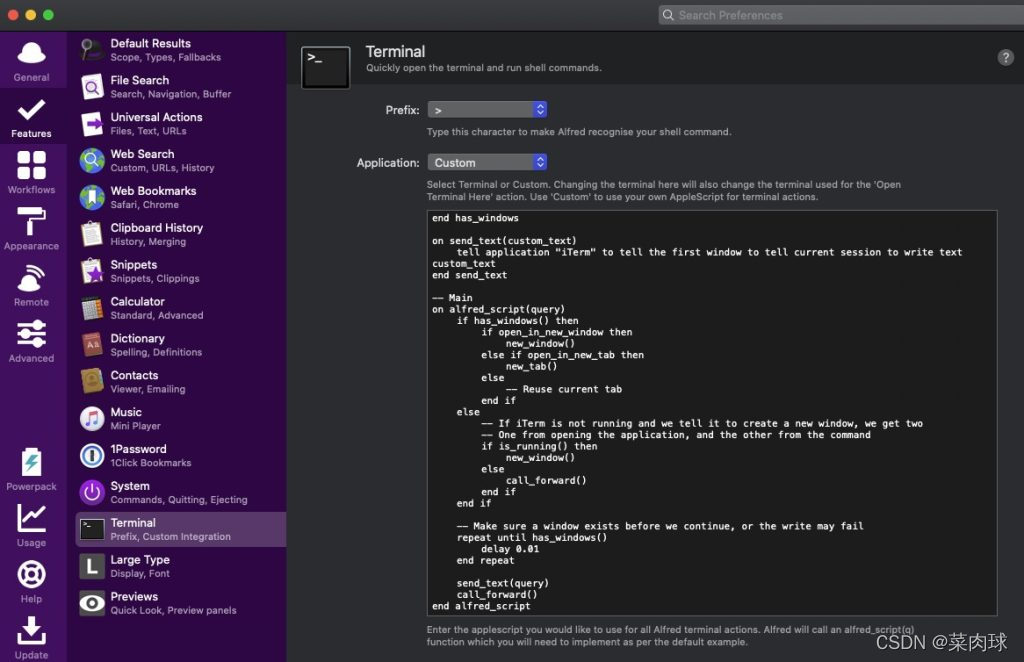The image size is (1024, 662).
Task: Select the Universal Actions icon
Action: point(92,123)
